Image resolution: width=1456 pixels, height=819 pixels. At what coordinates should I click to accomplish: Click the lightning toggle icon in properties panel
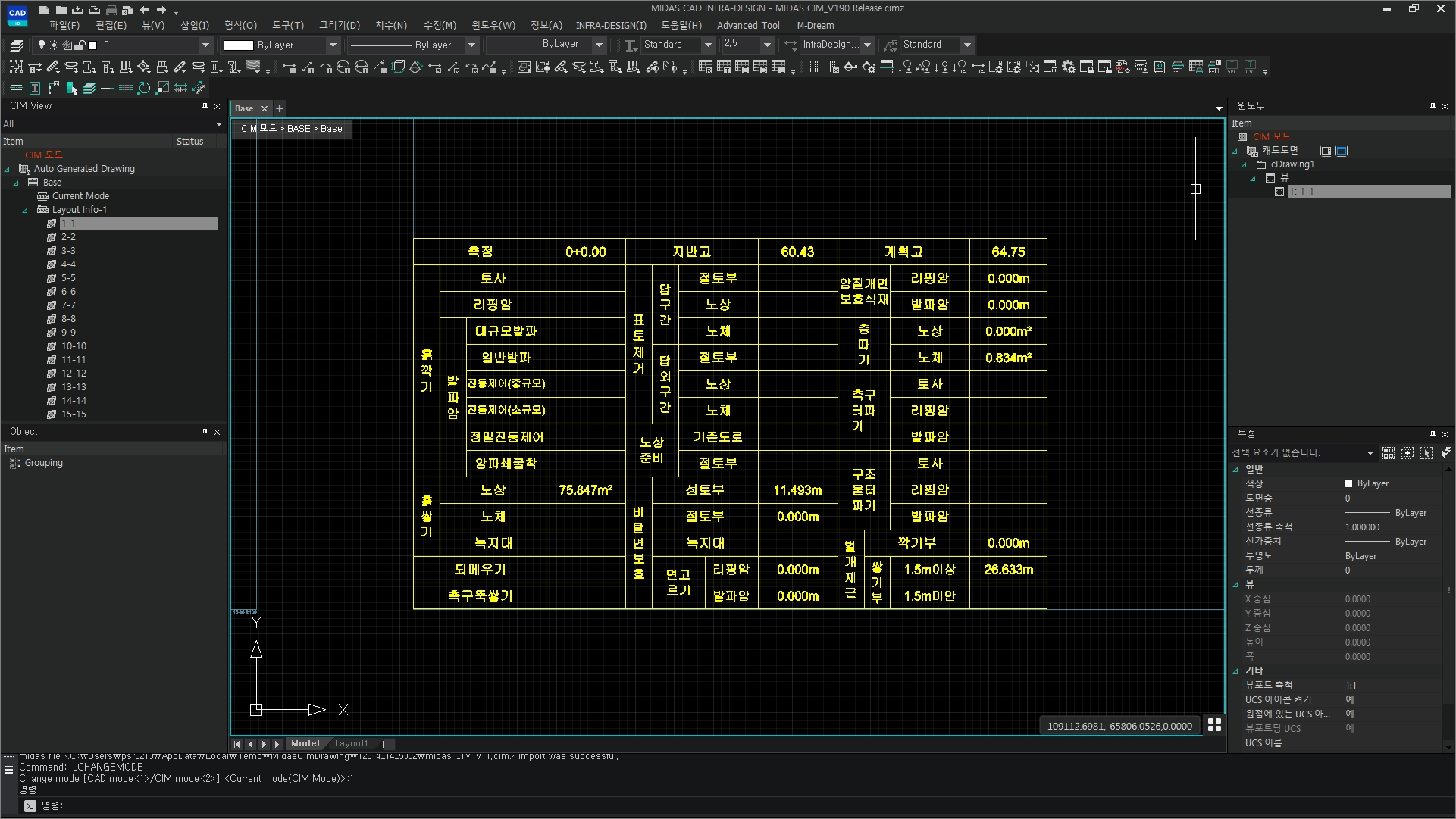click(1446, 453)
